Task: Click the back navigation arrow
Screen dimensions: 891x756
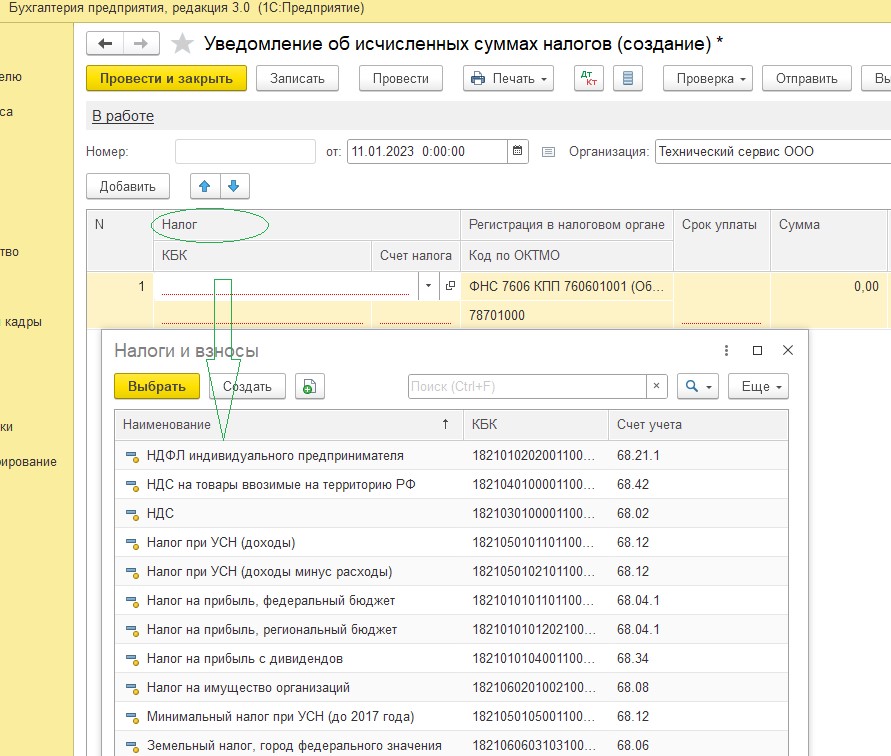Action: point(105,44)
